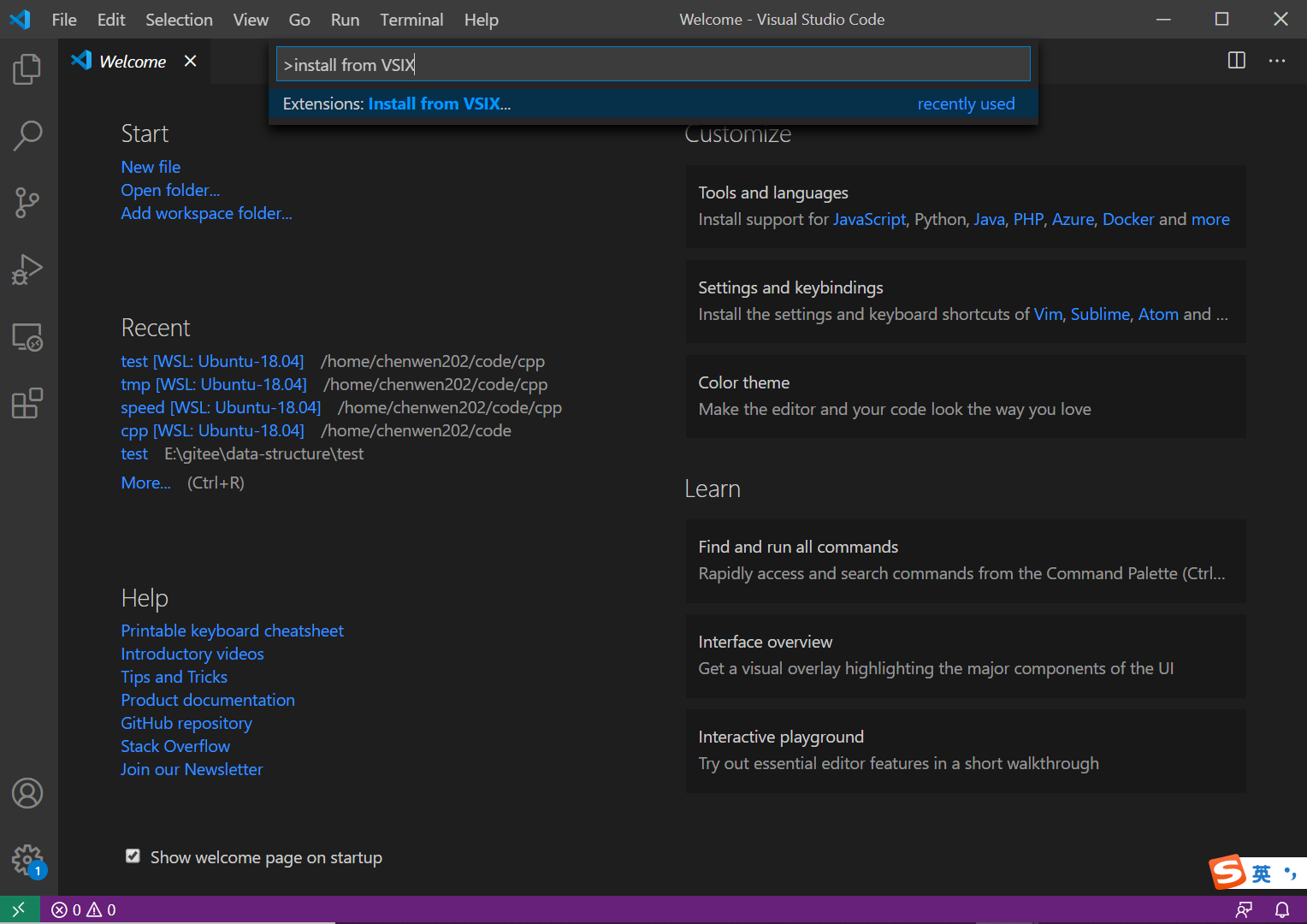Uncheck Show welcome page on startup
The height and width of the screenshot is (924, 1307).
click(133, 856)
